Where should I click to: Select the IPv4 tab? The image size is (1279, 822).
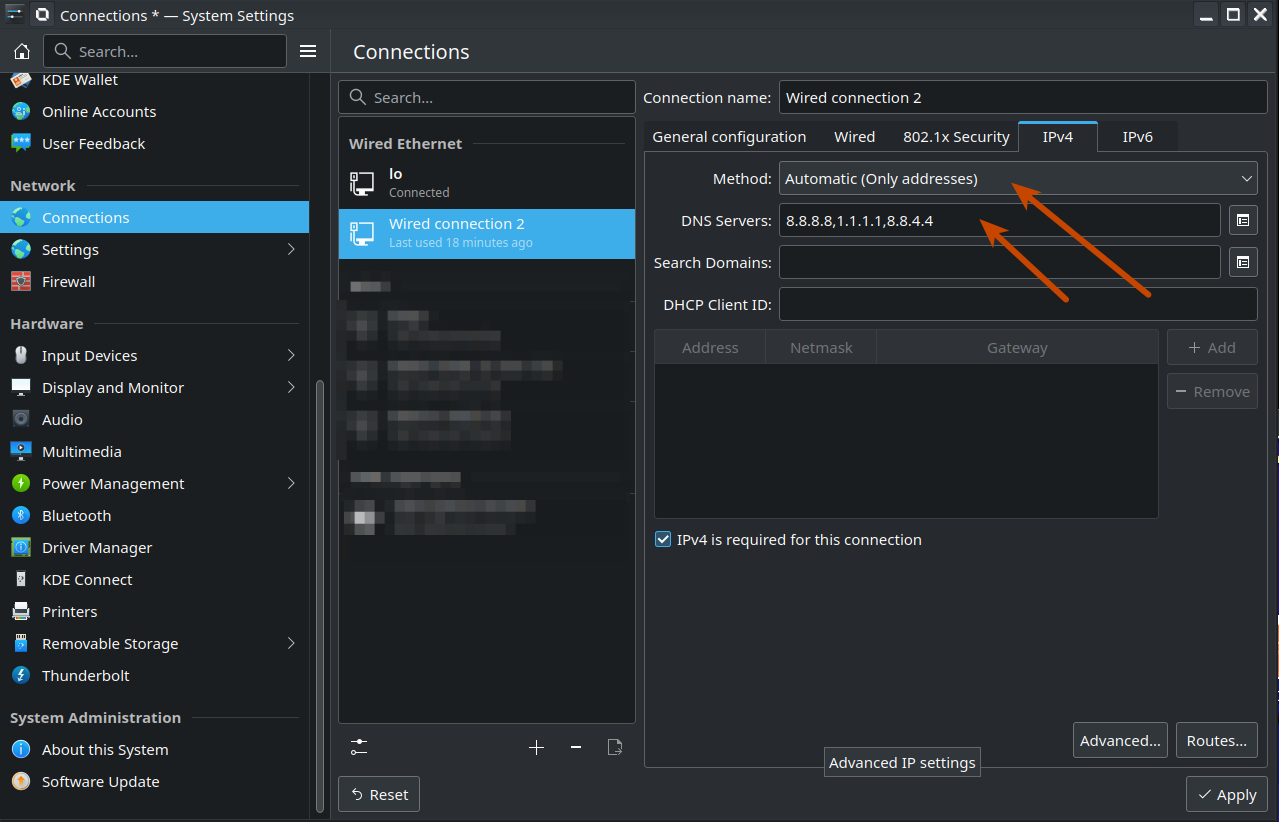coord(1057,137)
